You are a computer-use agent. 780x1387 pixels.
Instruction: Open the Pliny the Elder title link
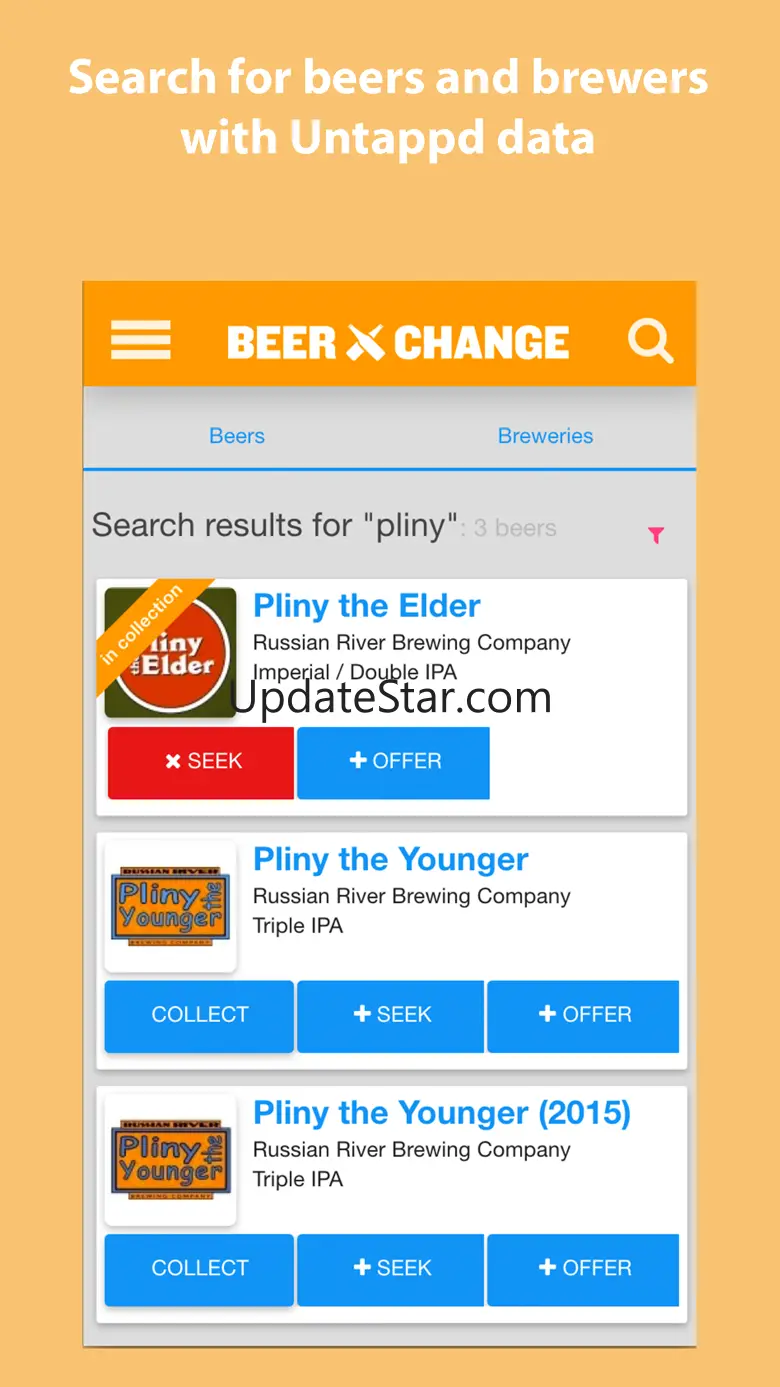coord(366,606)
